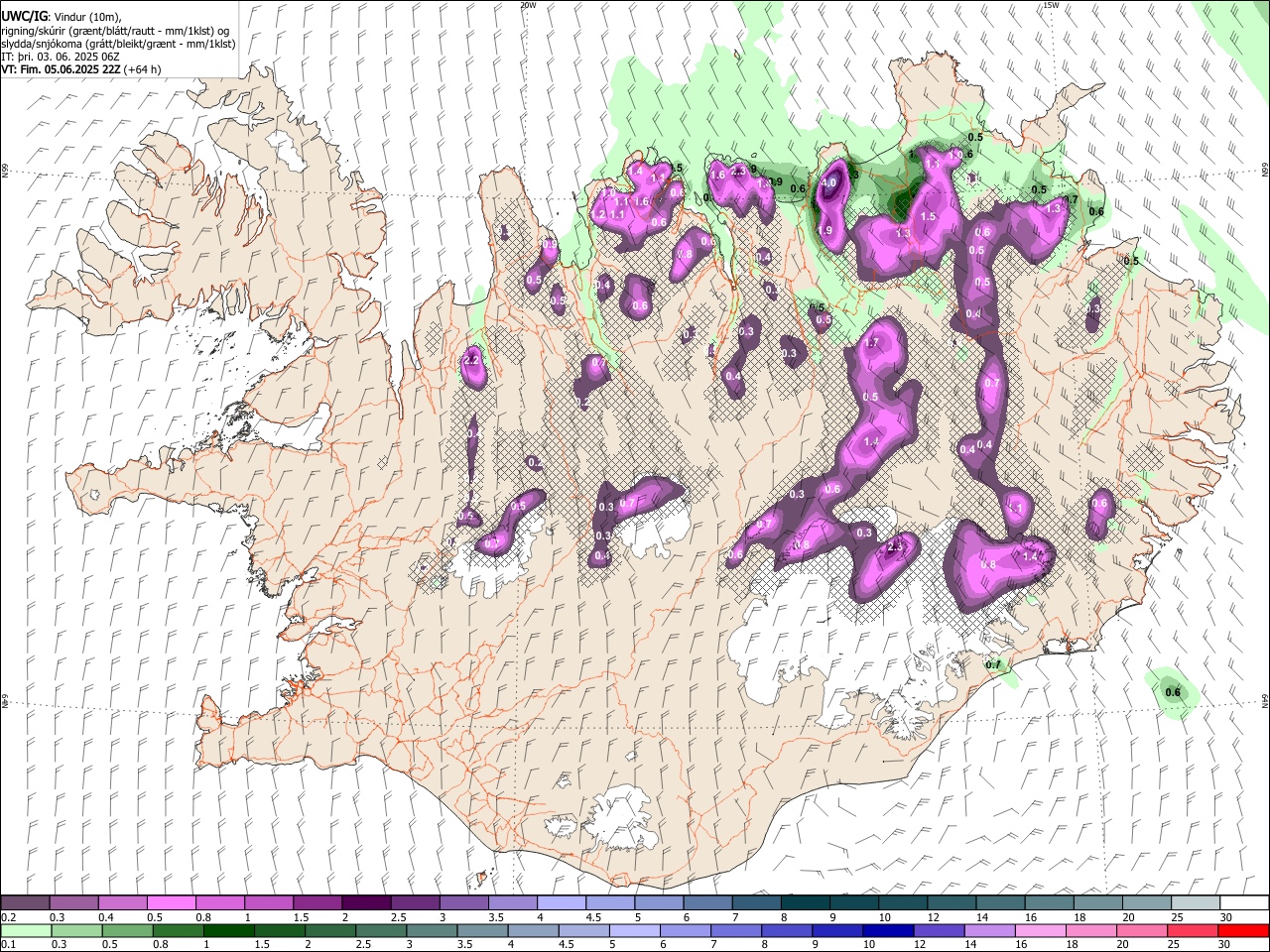Click the upper legend swatch starting at 0.3
Image resolution: width=1270 pixels, height=952 pixels.
tap(74, 903)
